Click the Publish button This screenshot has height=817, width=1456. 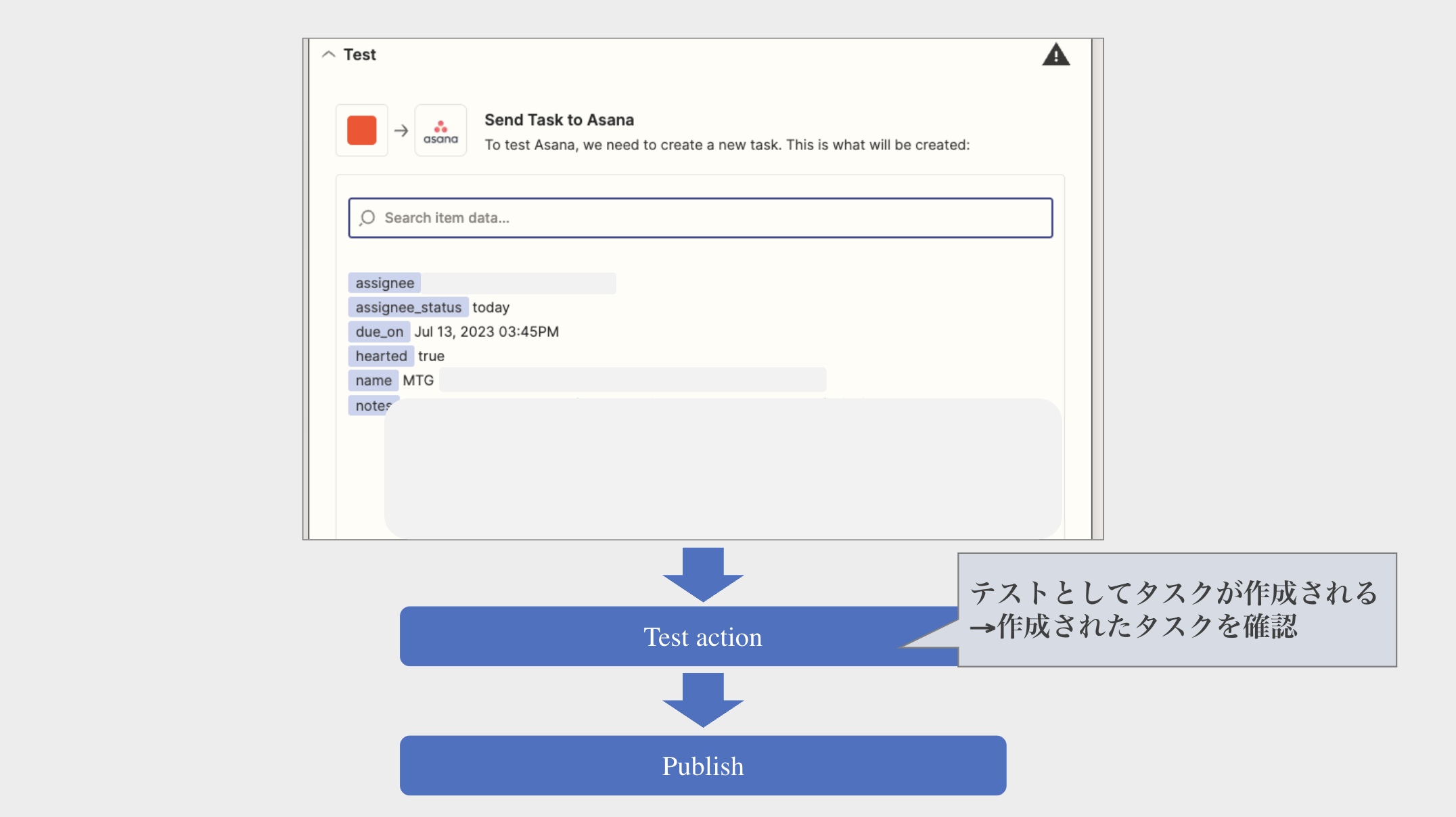703,766
